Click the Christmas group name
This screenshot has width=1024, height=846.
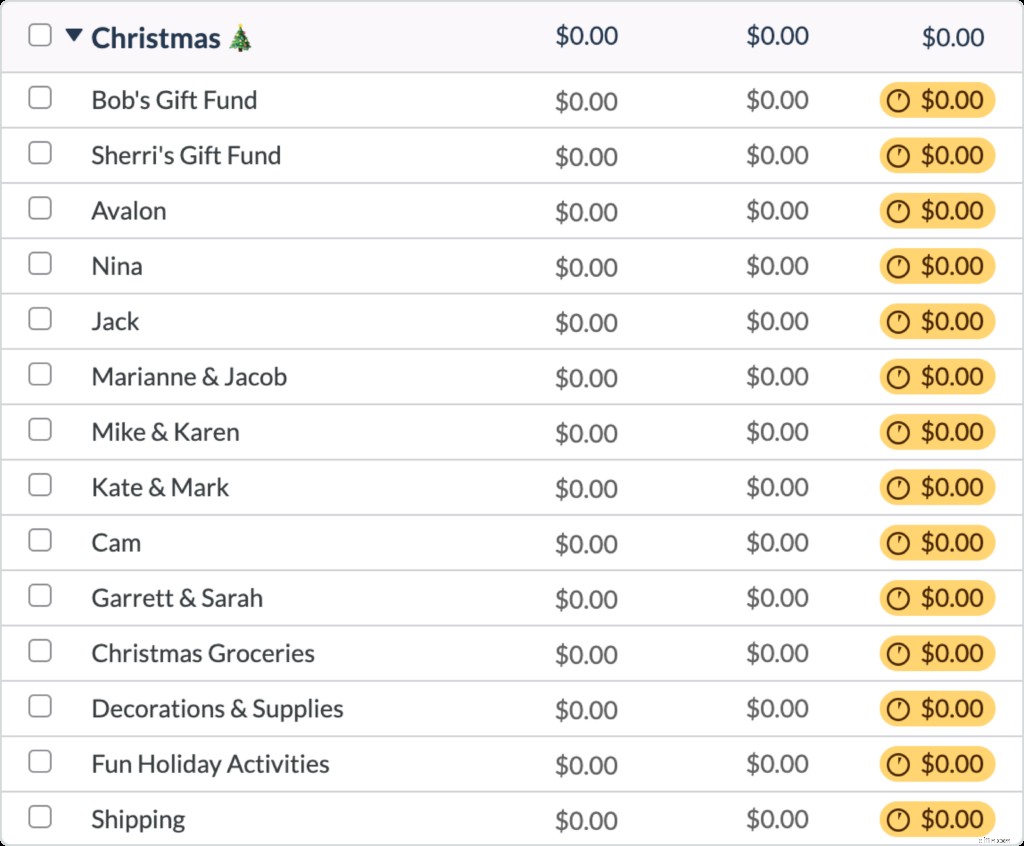(156, 38)
